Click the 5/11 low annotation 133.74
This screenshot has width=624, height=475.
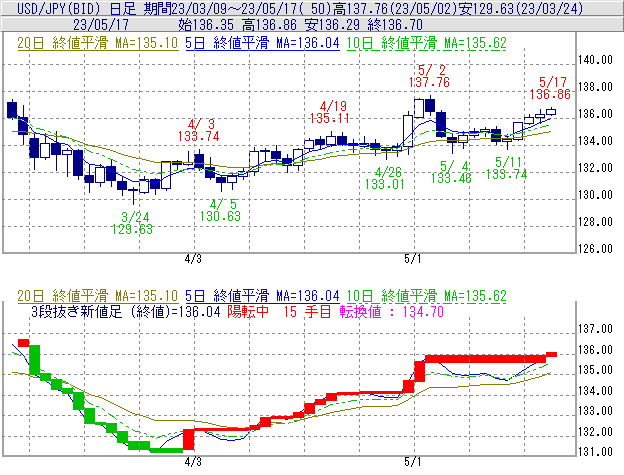[x=506, y=174]
